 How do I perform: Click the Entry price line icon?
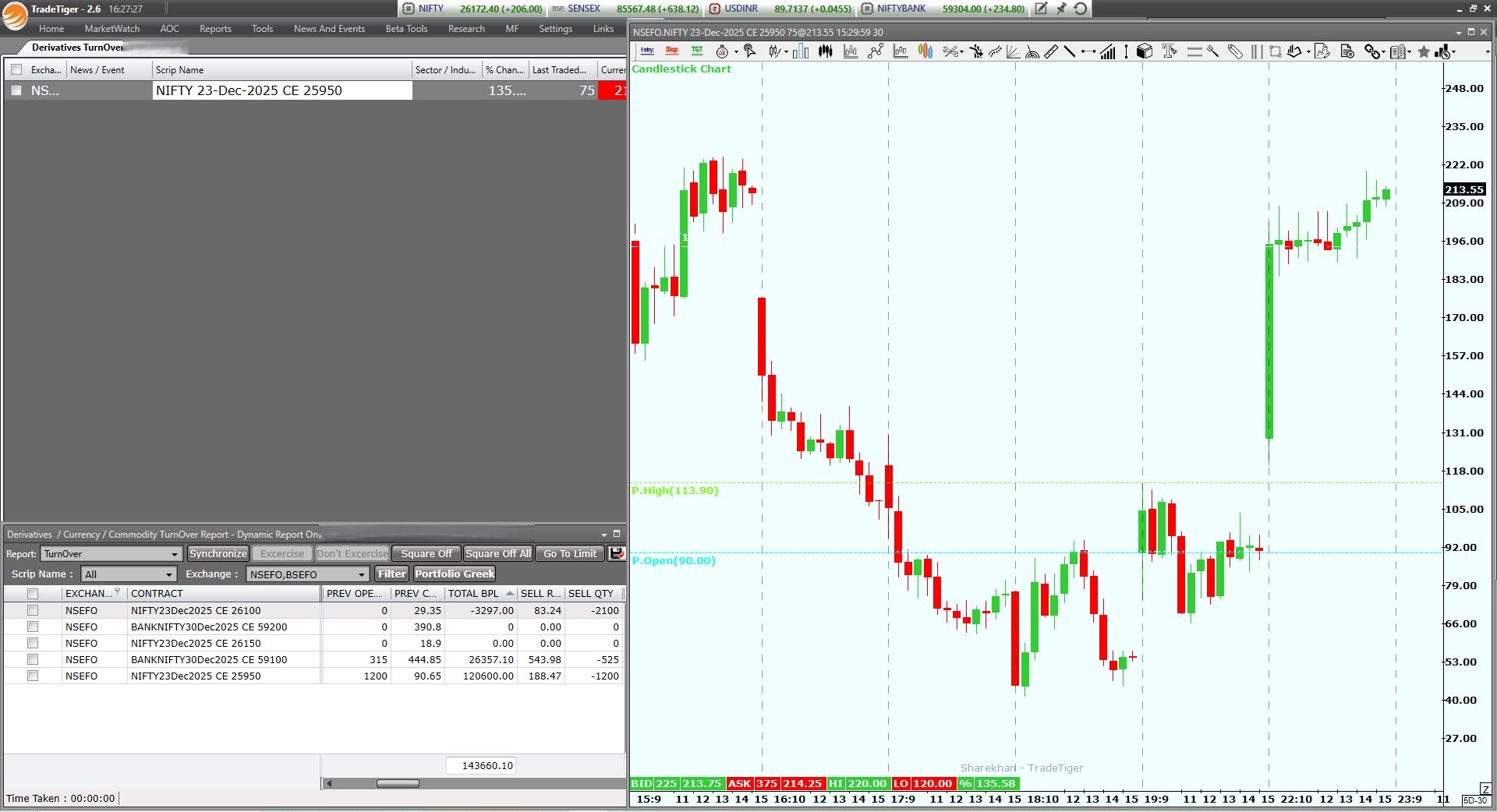pos(647,51)
